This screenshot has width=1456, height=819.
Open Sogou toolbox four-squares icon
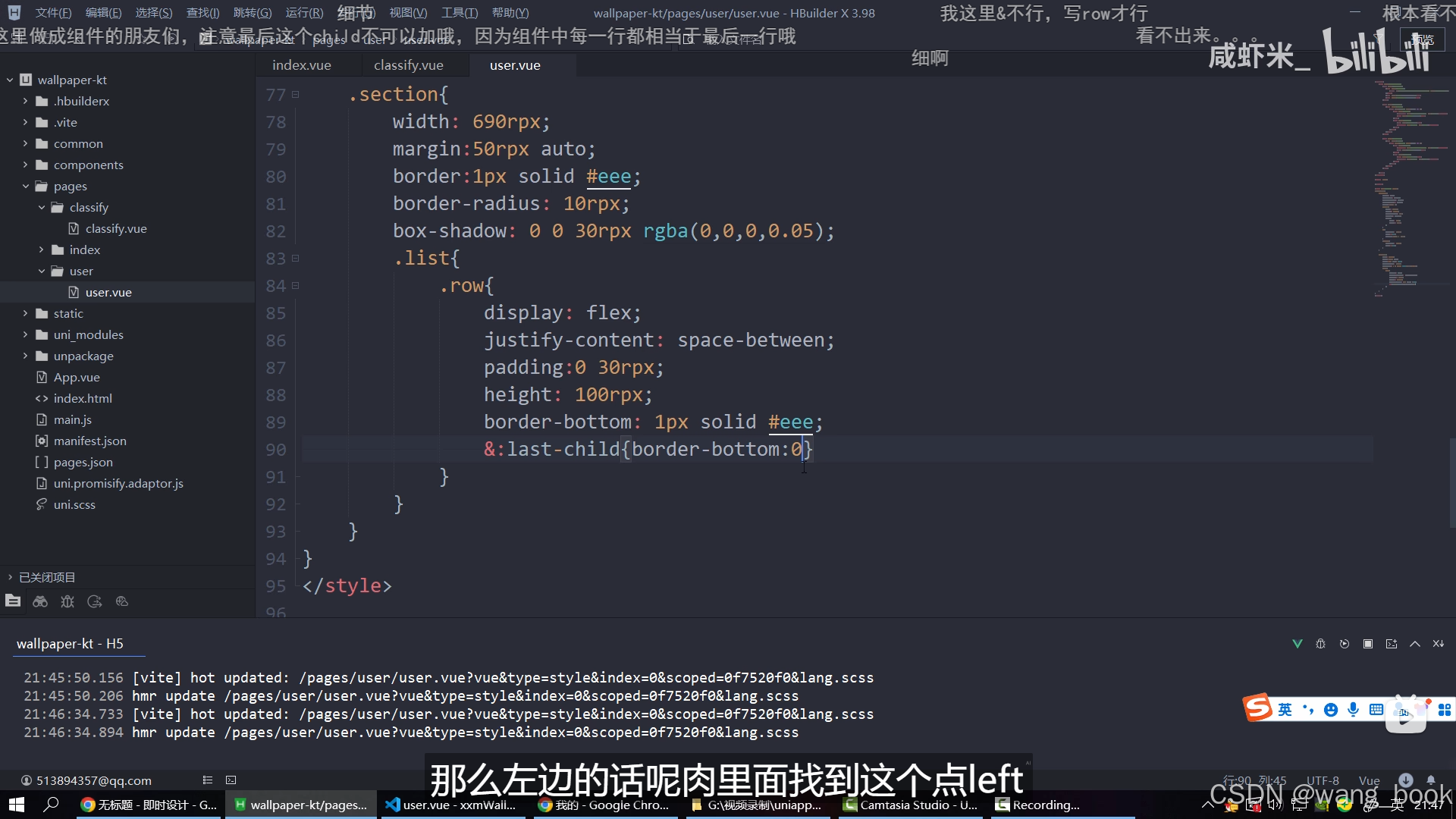(x=1445, y=710)
